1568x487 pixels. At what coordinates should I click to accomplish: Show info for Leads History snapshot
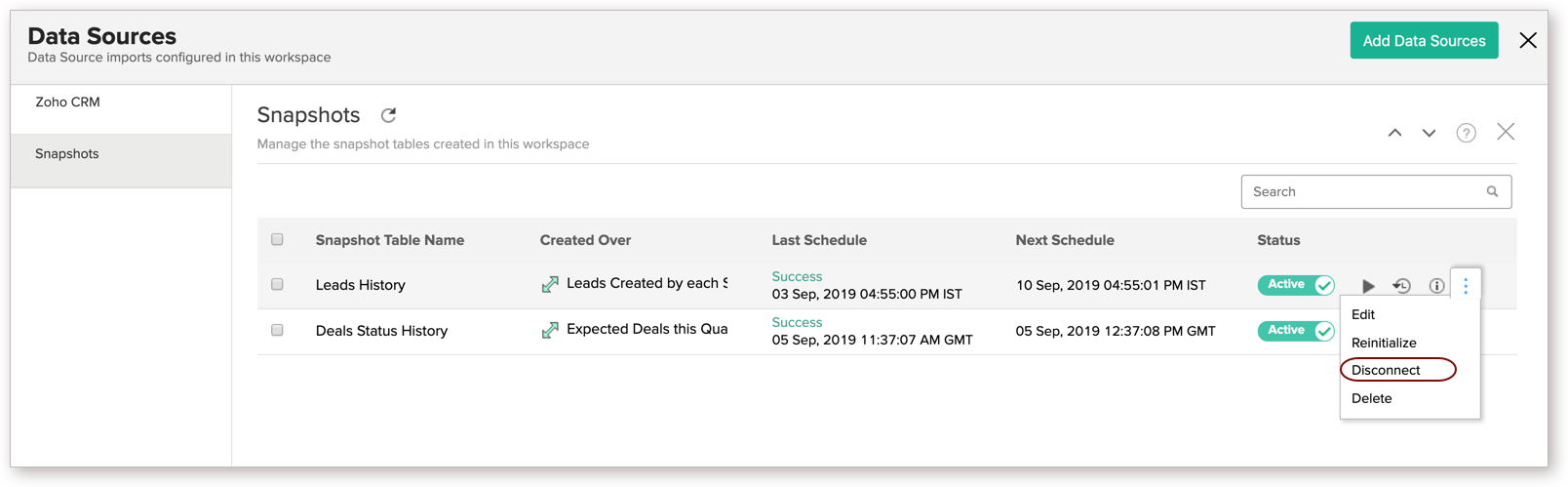1436,286
